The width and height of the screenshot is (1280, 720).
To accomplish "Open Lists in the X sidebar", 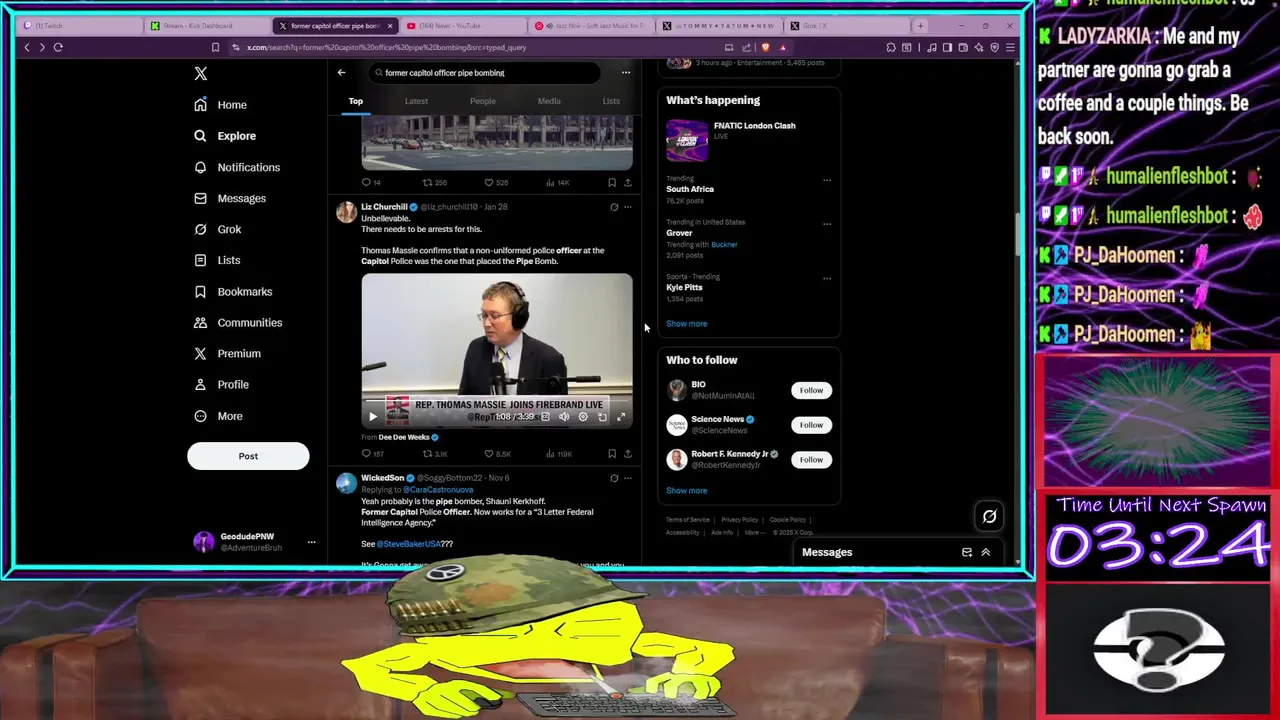I will click(x=217, y=260).
